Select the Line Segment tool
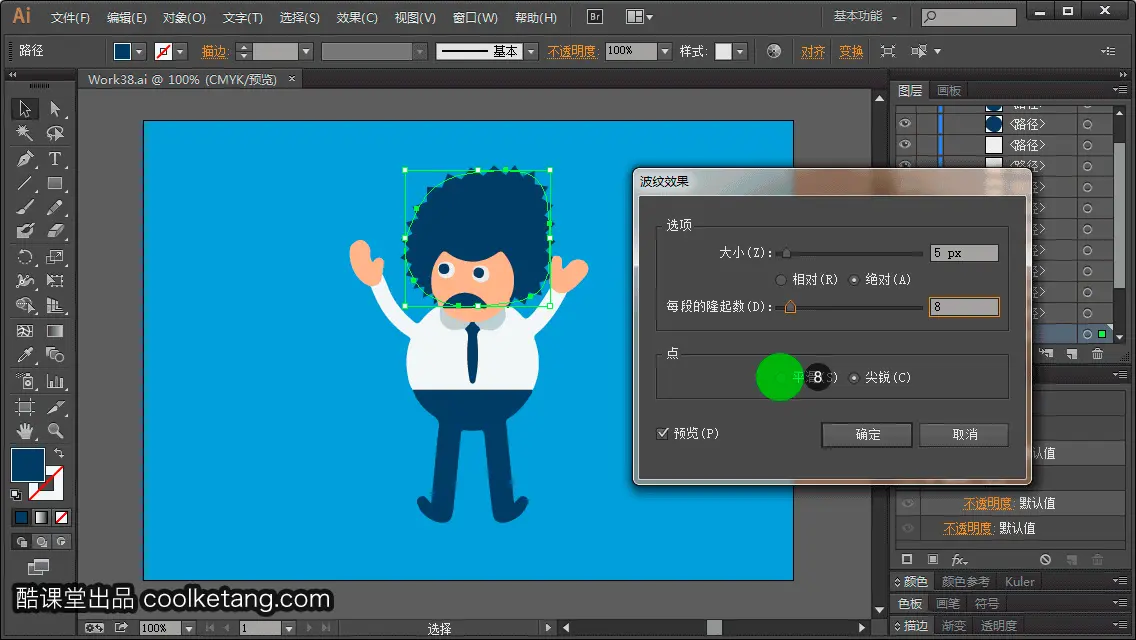Image resolution: width=1136 pixels, height=640 pixels. (x=25, y=183)
